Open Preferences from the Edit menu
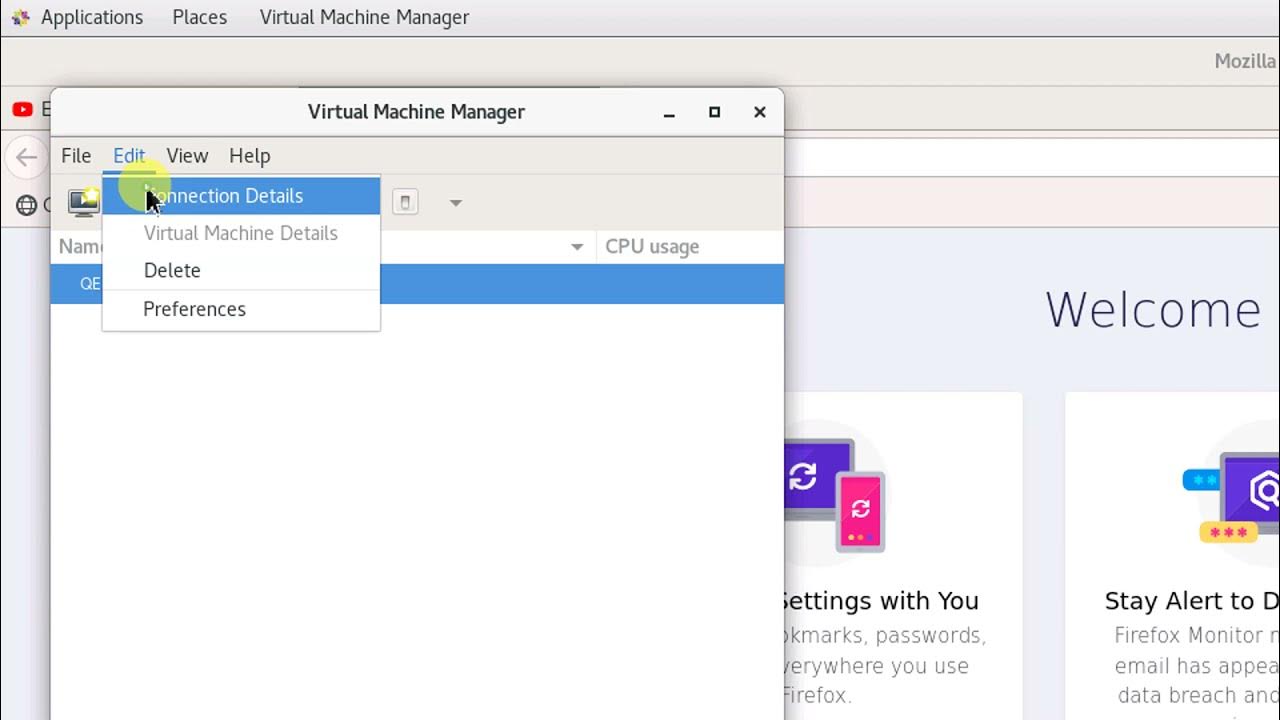Screen dimensions: 1280x720 click(194, 309)
